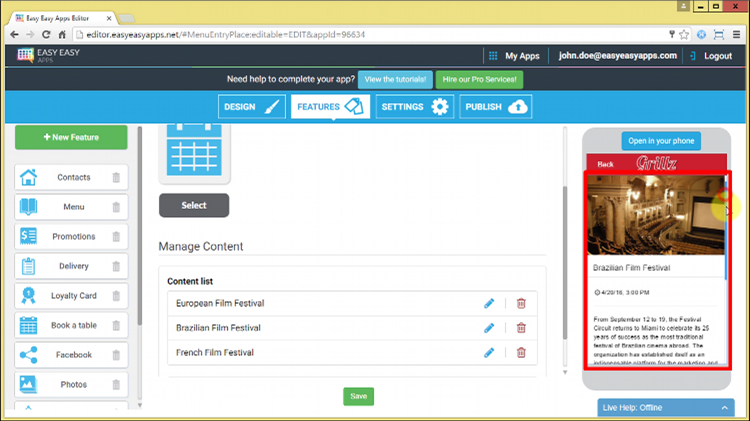Edit European Film Festival with pencil icon

tap(489, 303)
